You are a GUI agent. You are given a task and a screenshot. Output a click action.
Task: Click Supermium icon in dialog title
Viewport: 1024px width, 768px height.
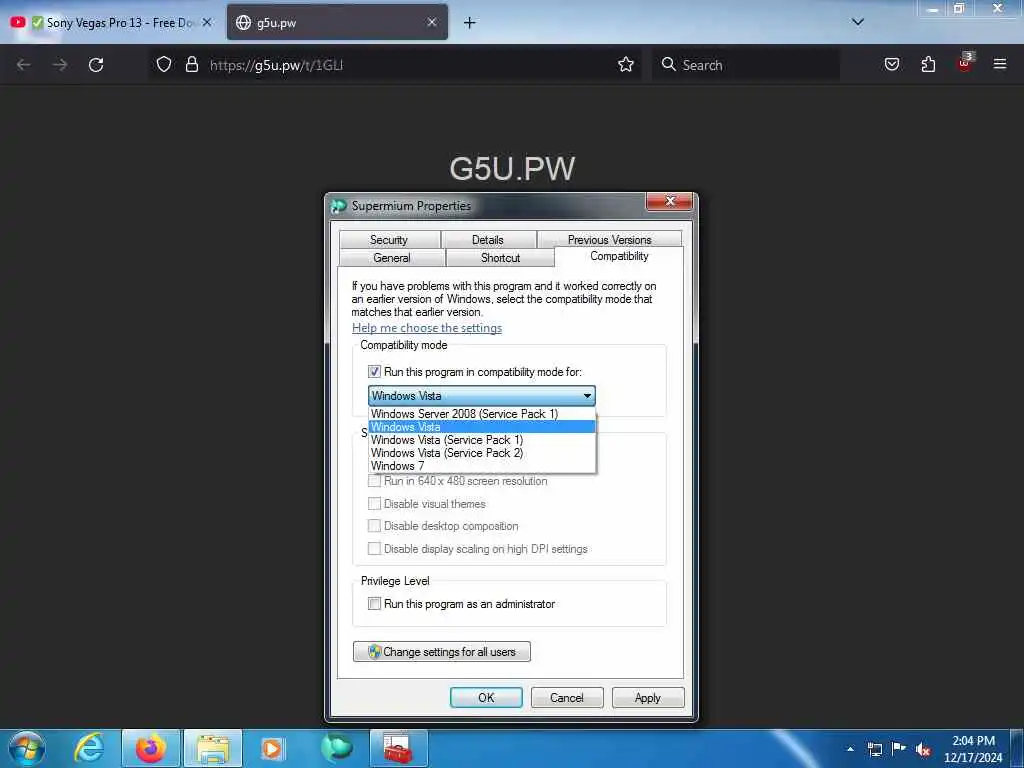coord(338,206)
